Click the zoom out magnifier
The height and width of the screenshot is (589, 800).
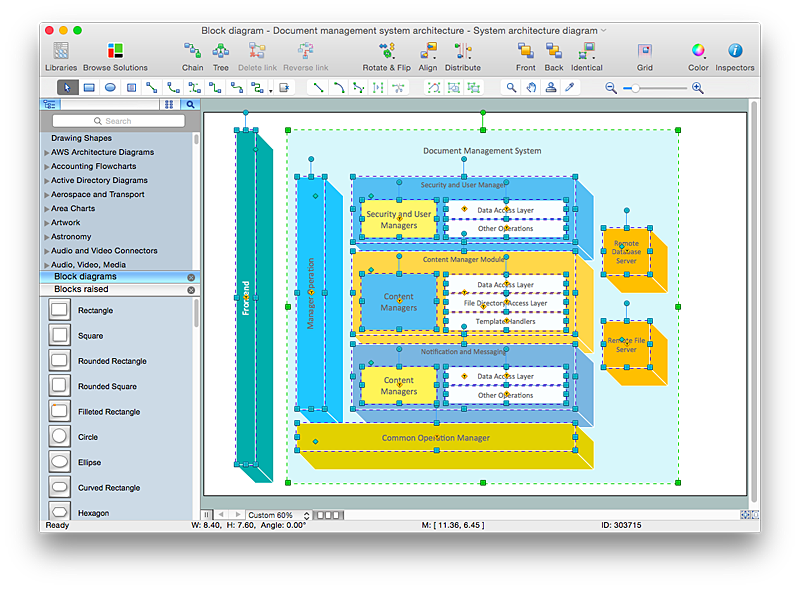pyautogui.click(x=611, y=88)
